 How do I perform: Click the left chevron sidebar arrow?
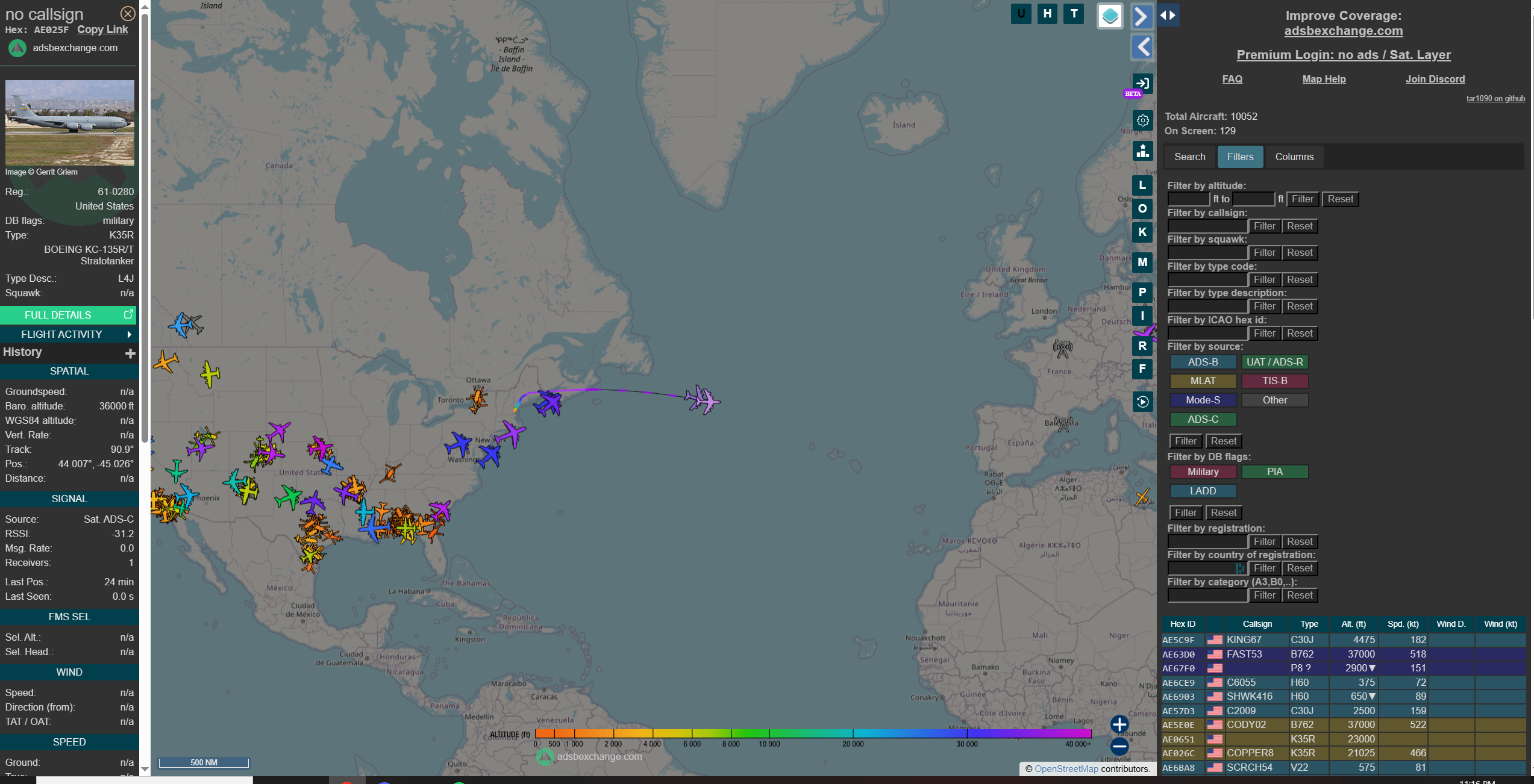1142,47
